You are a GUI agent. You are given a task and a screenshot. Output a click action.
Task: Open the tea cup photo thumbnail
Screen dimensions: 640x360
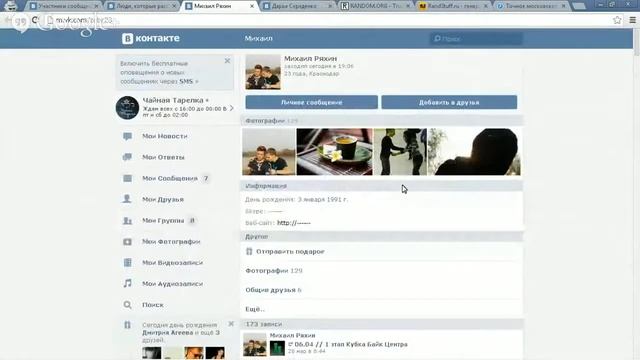(334, 152)
